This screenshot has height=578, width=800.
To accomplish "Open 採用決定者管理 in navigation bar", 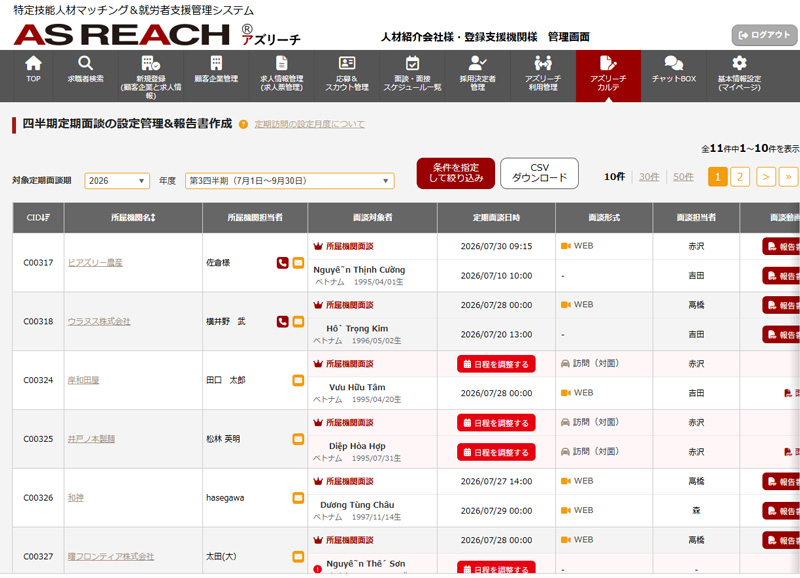I will coord(478,76).
